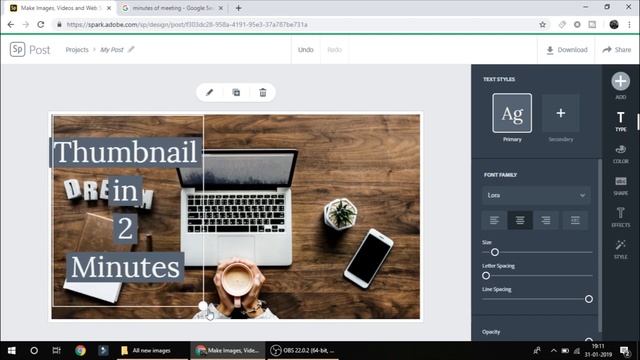
Task: Click the browser address bar
Action: coord(298,24)
